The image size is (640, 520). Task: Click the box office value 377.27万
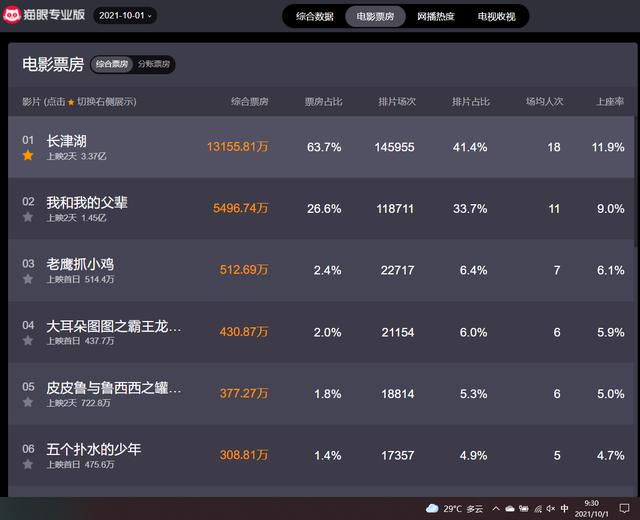(244, 393)
